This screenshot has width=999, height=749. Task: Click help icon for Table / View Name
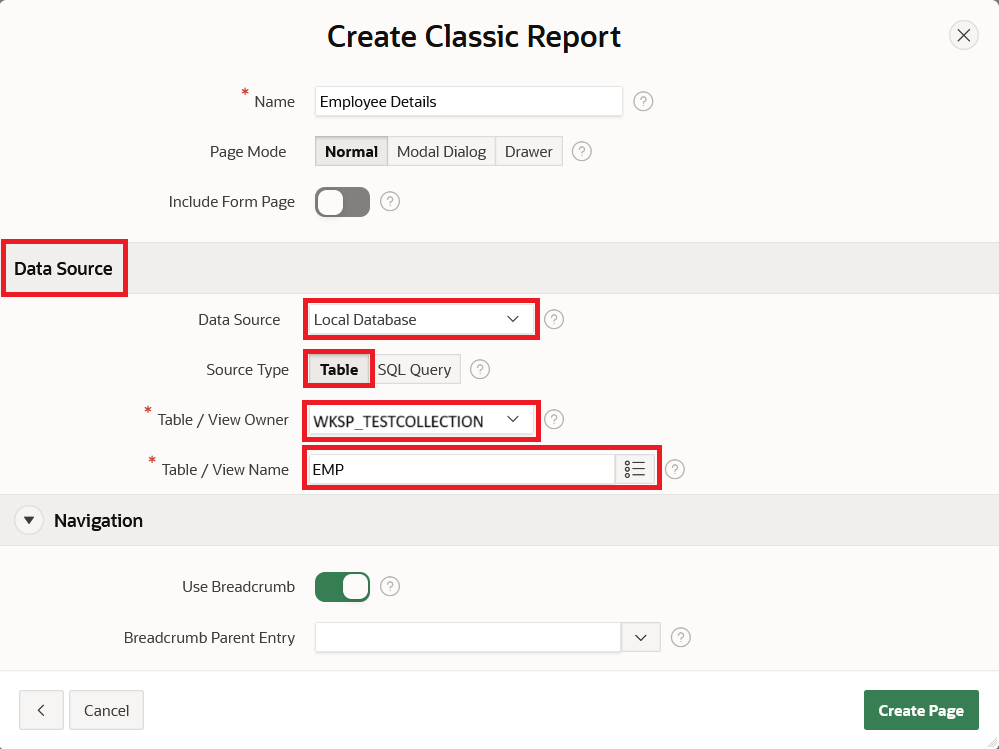click(675, 469)
